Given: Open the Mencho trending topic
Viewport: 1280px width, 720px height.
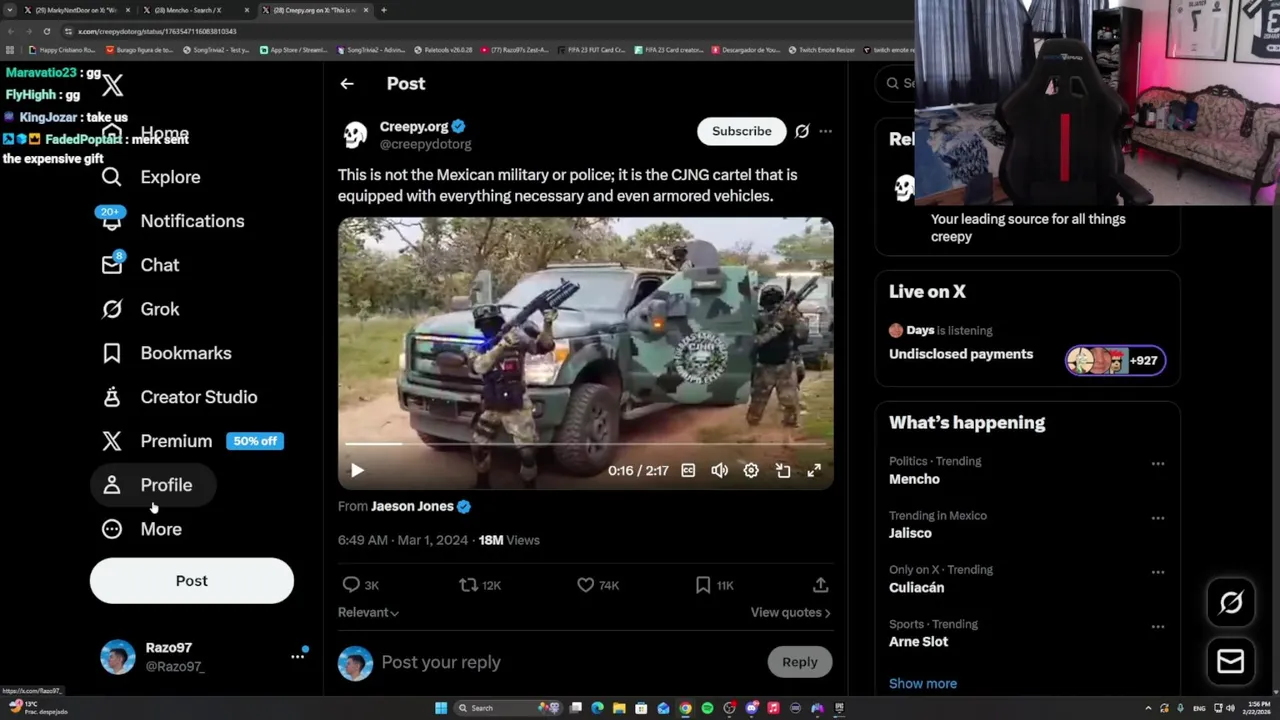Looking at the screenshot, I should tap(914, 479).
